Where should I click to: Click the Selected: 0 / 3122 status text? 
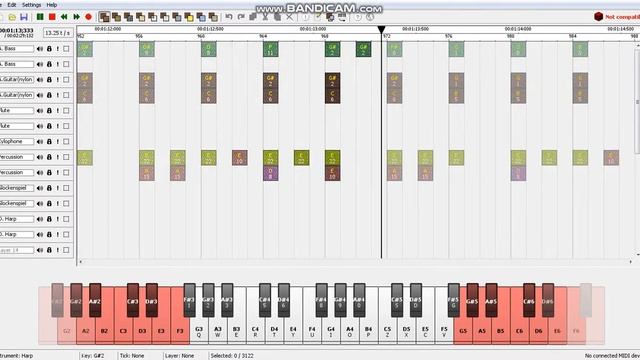point(232,356)
